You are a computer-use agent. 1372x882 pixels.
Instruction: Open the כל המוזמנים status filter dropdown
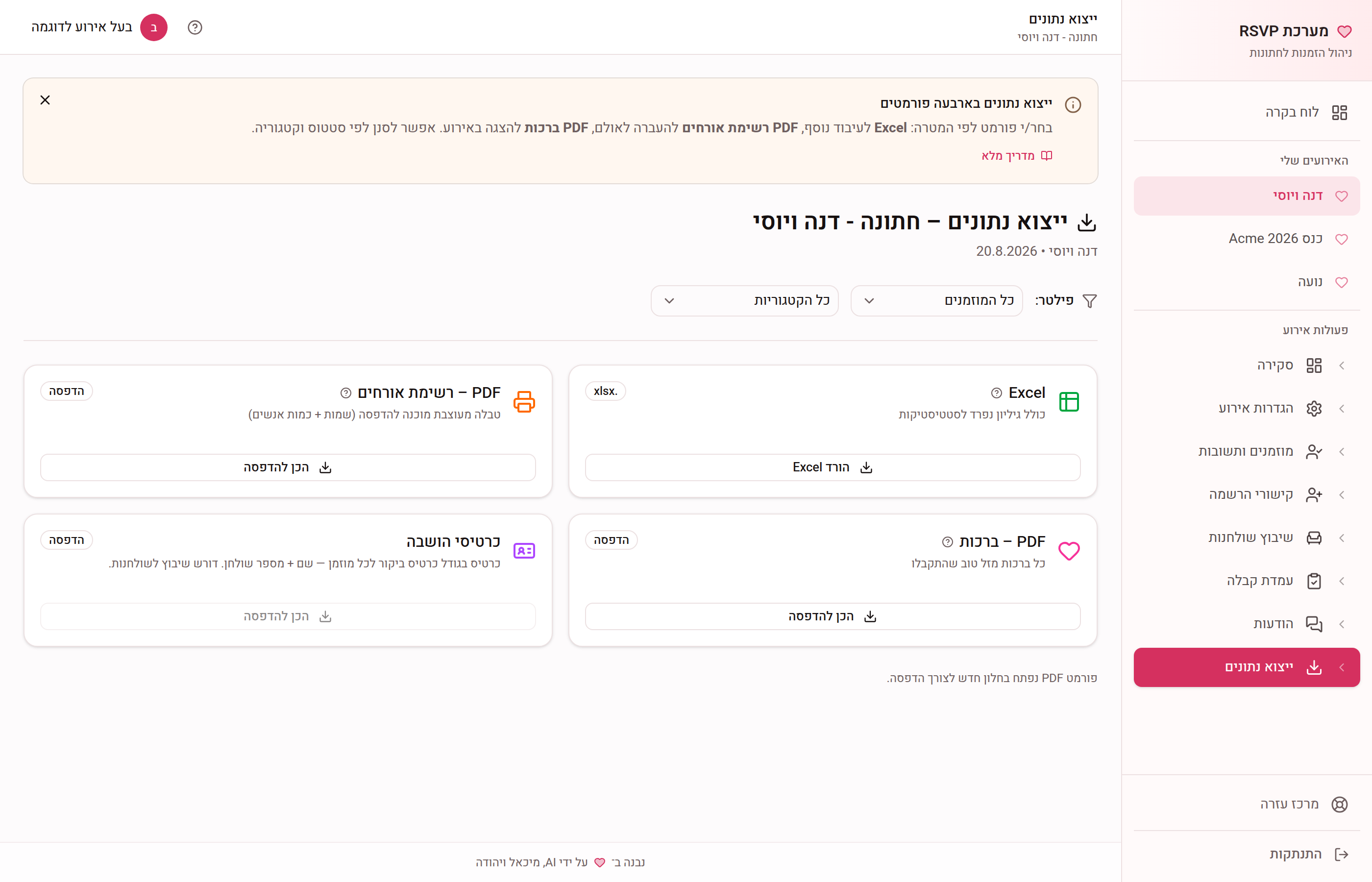tap(937, 301)
